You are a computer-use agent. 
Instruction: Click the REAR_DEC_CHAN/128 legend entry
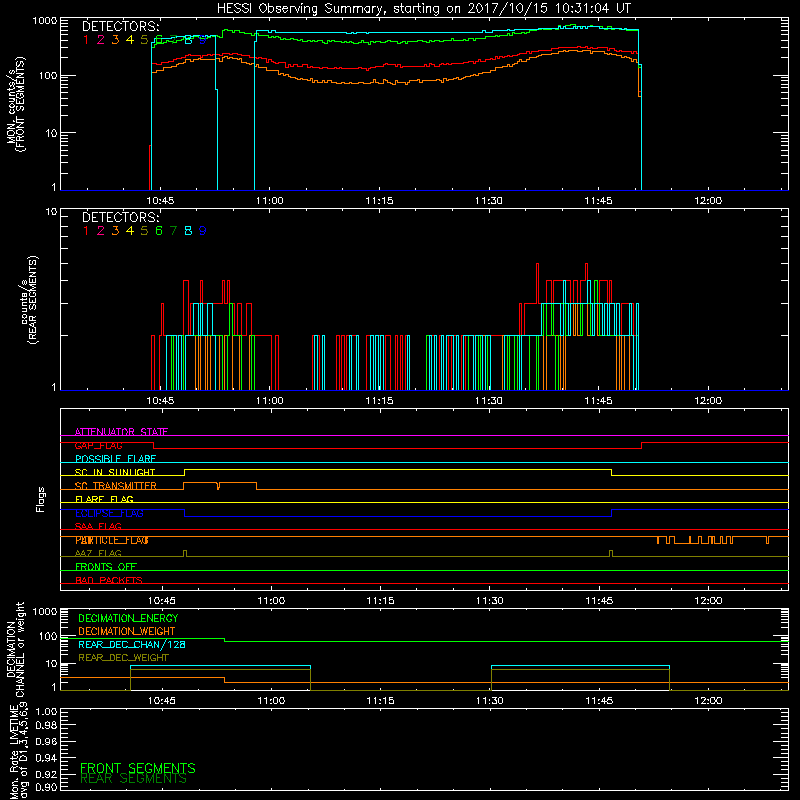pos(132,645)
